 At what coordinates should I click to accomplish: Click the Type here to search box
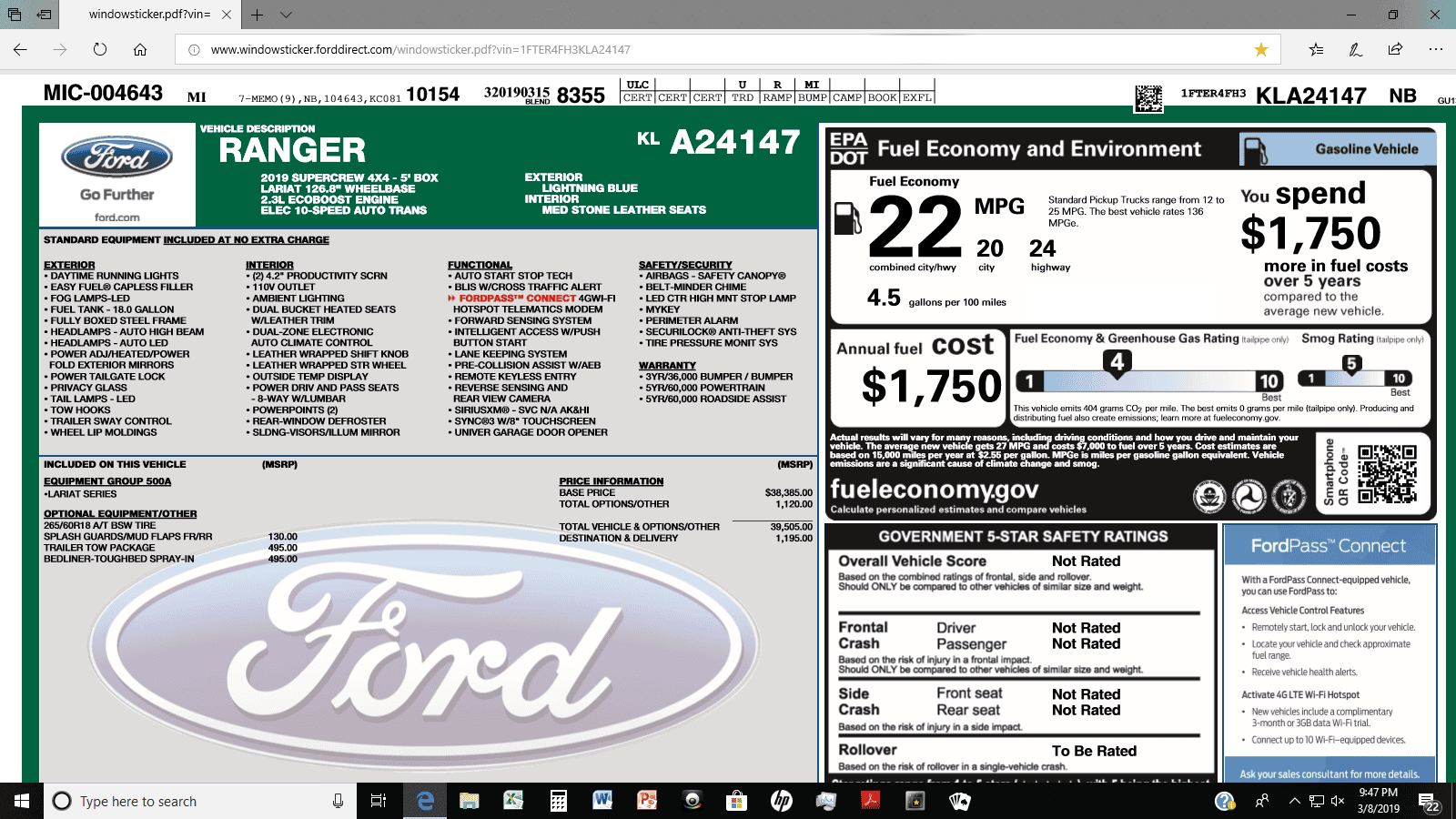(x=200, y=801)
